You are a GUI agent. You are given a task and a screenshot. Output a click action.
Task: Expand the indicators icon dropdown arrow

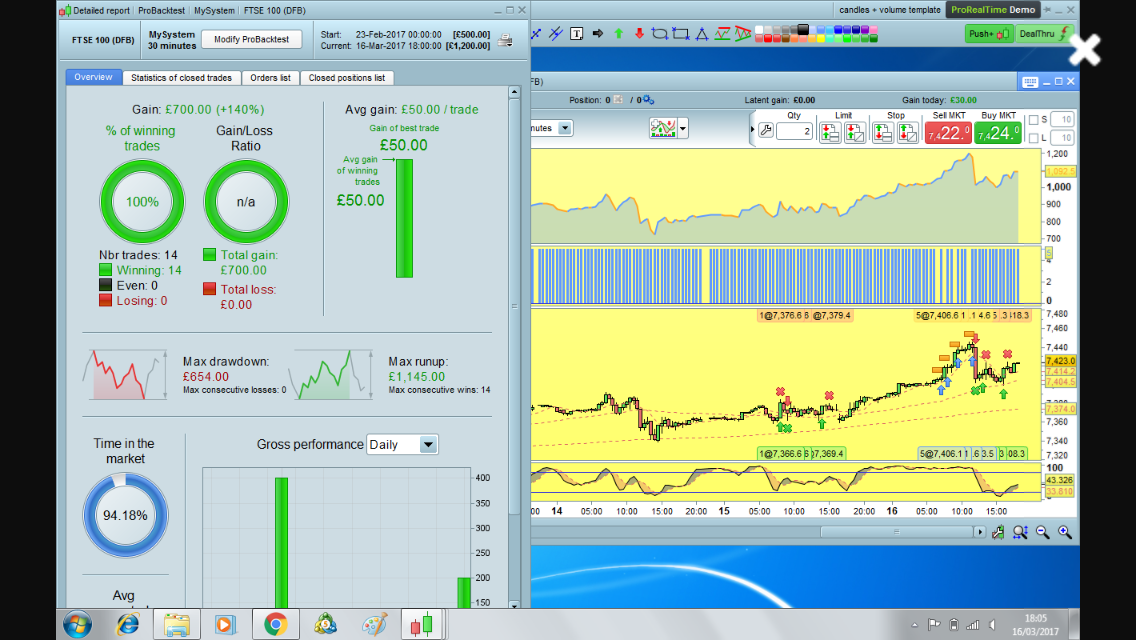point(682,128)
